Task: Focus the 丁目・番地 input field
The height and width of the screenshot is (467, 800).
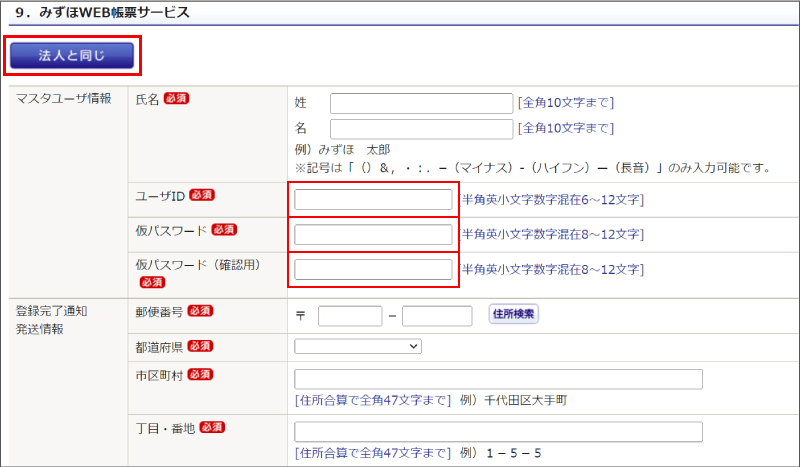Action: [x=498, y=432]
